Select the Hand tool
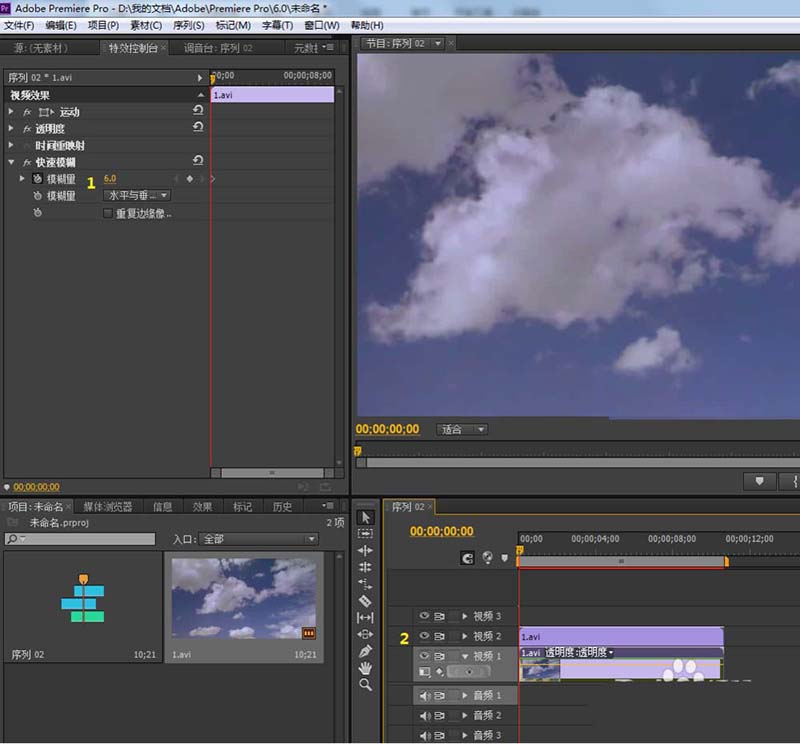This screenshot has height=744, width=800. point(365,668)
